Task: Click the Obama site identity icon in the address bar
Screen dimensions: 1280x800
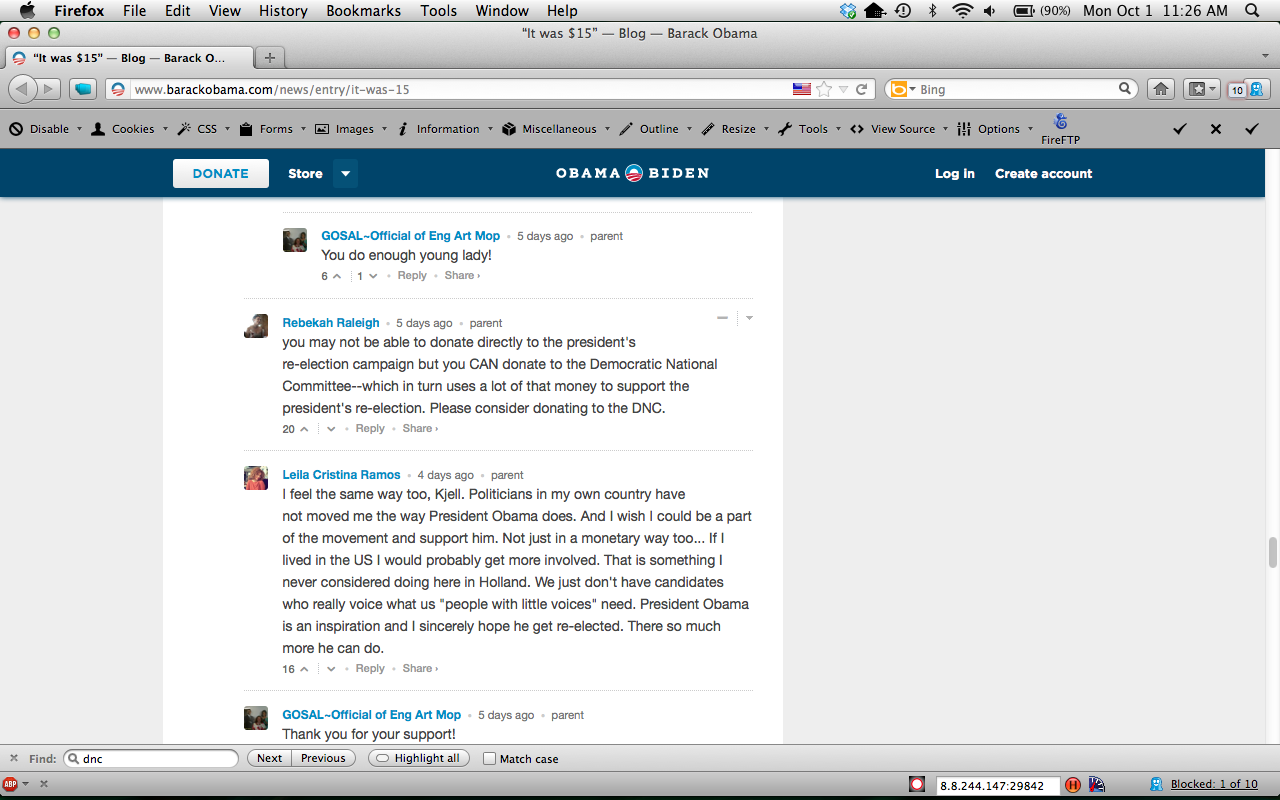Action: 118,89
